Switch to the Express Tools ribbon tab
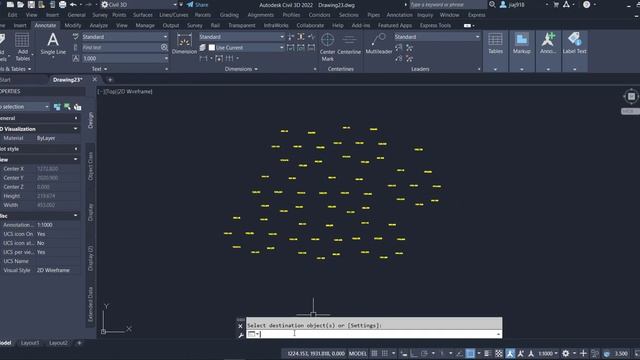This screenshot has height=360, width=640. [435, 25]
